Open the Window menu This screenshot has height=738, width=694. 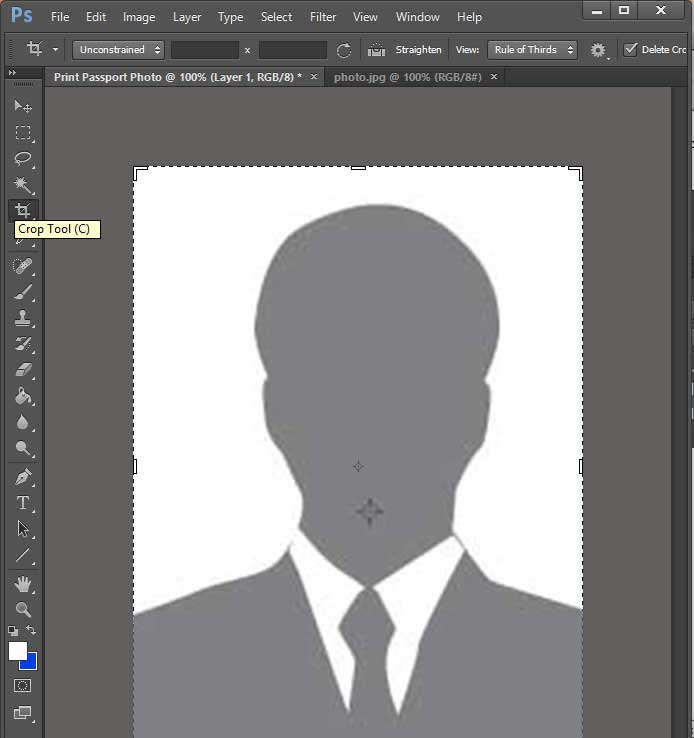[x=417, y=17]
